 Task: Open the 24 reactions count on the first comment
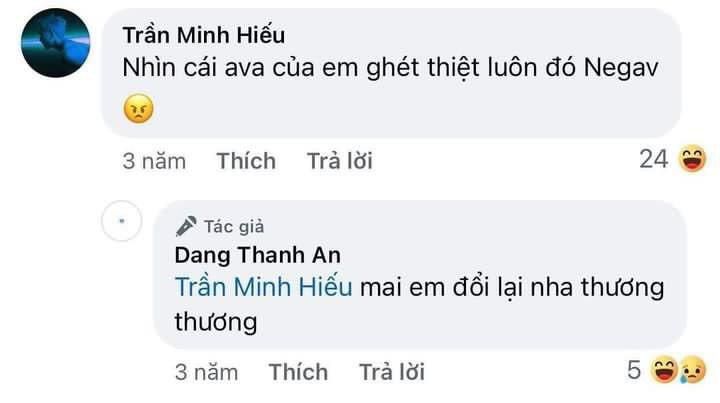[653, 159]
